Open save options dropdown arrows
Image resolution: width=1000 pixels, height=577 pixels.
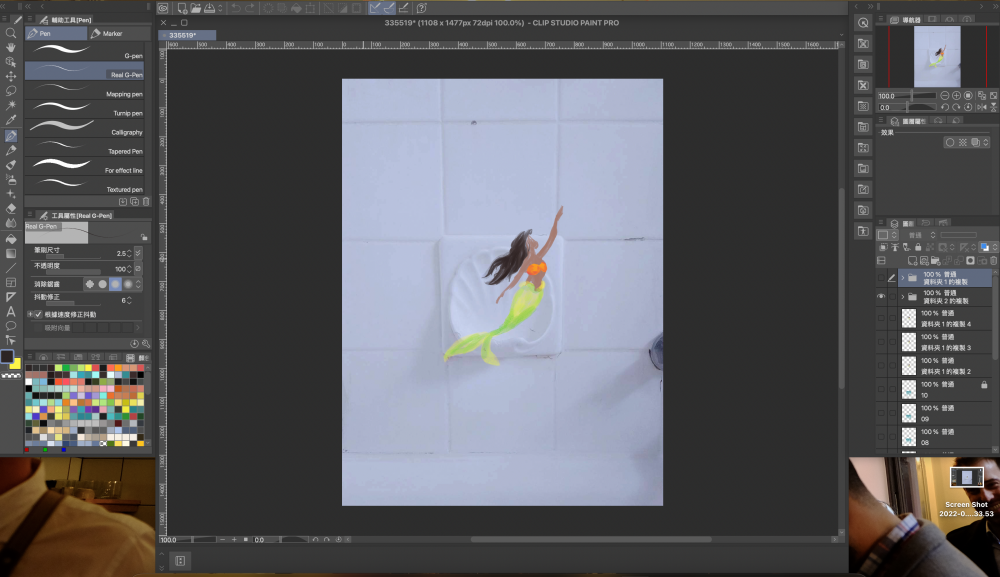coord(221,8)
